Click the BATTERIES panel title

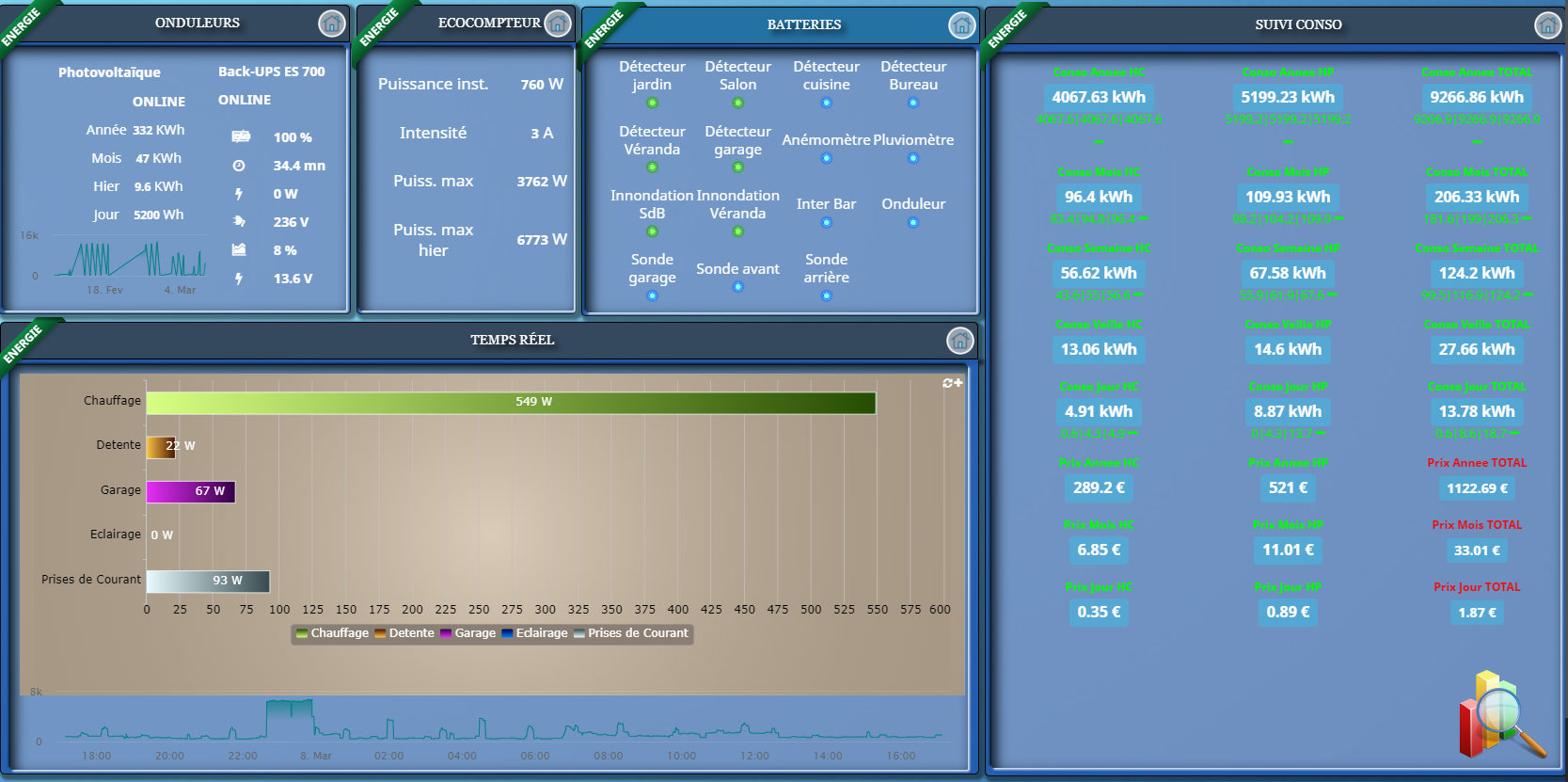tap(804, 24)
